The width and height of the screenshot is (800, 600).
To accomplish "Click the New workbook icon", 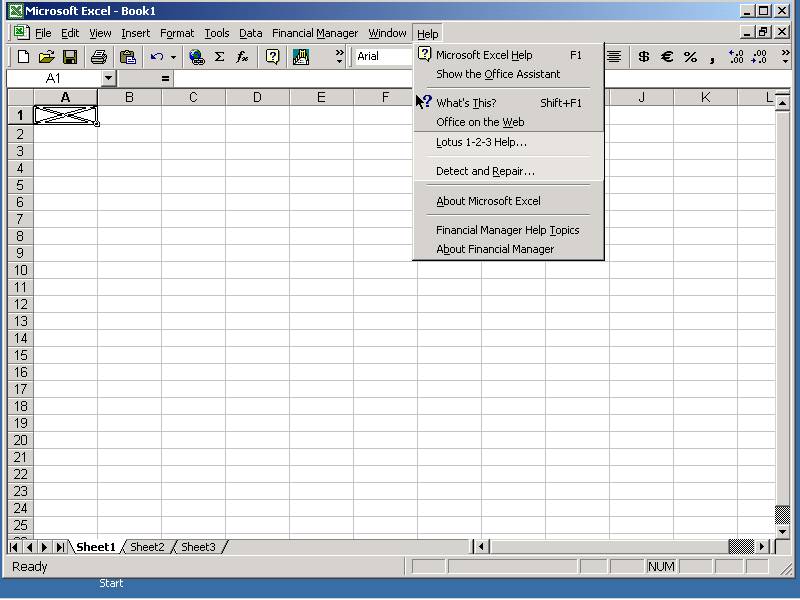I will [x=23, y=57].
